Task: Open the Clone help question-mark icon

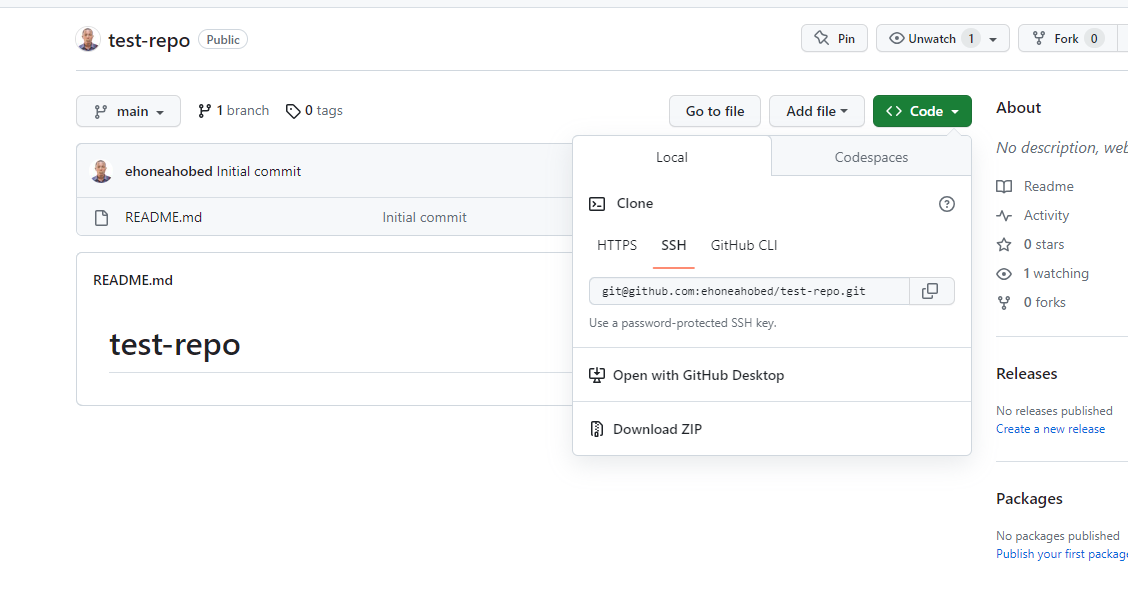Action: pos(947,204)
